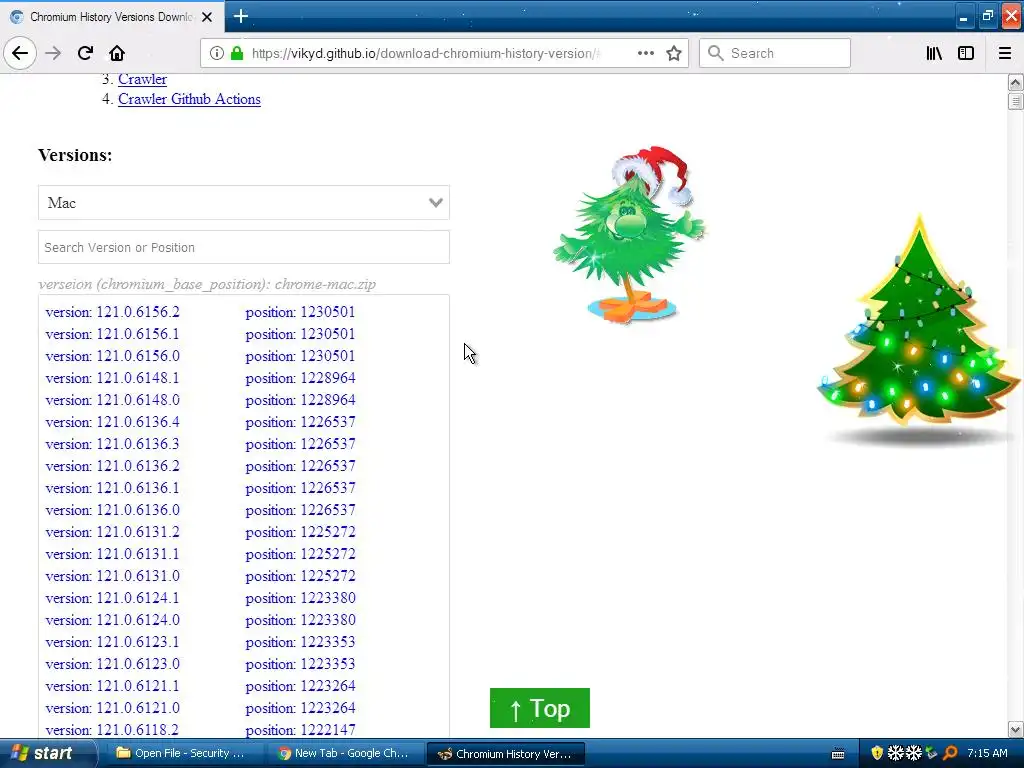Screen dimensions: 1024x768
Task: Click the Versions: heading text
Action: 75,155
